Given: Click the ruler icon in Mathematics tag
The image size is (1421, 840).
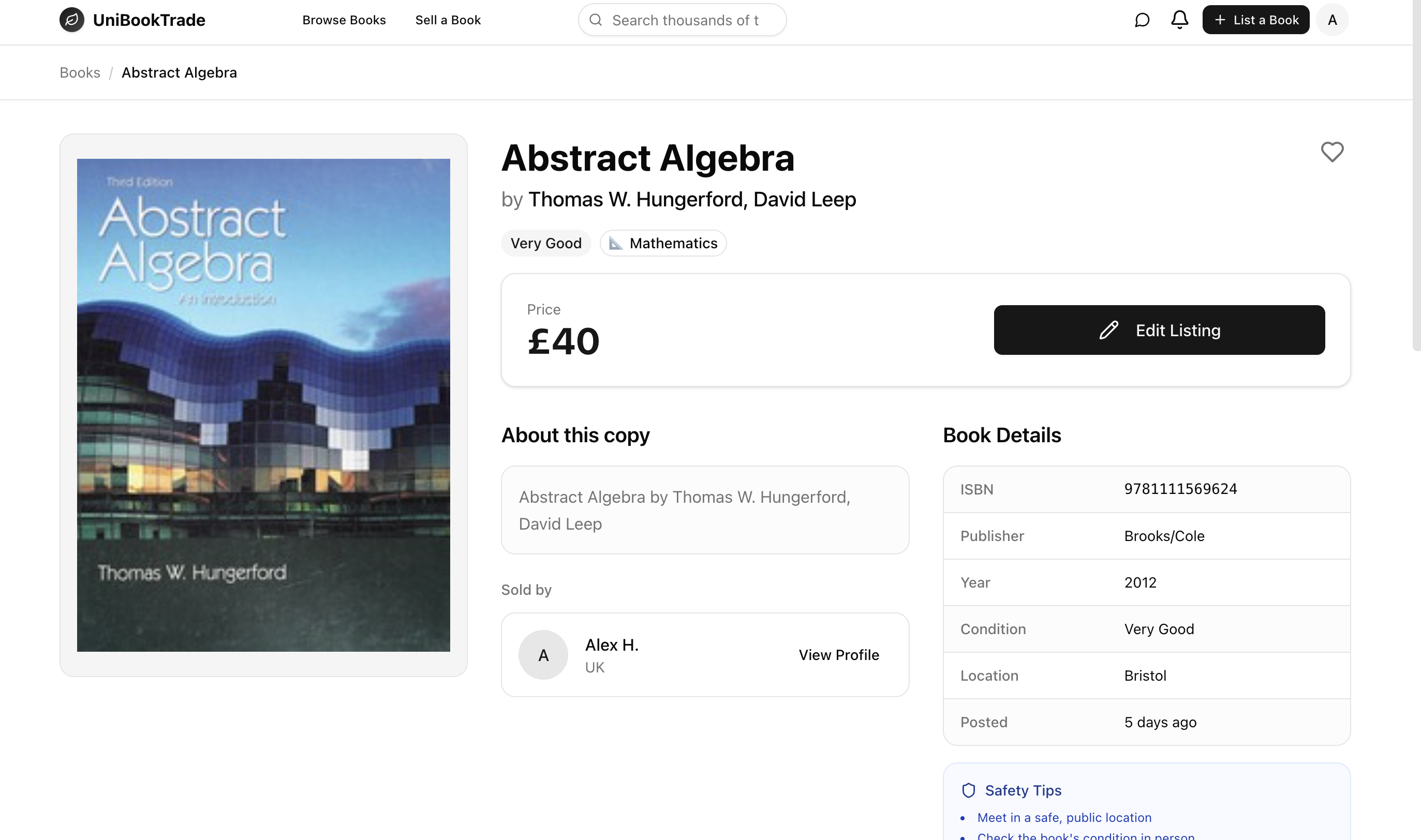Looking at the screenshot, I should click(616, 243).
